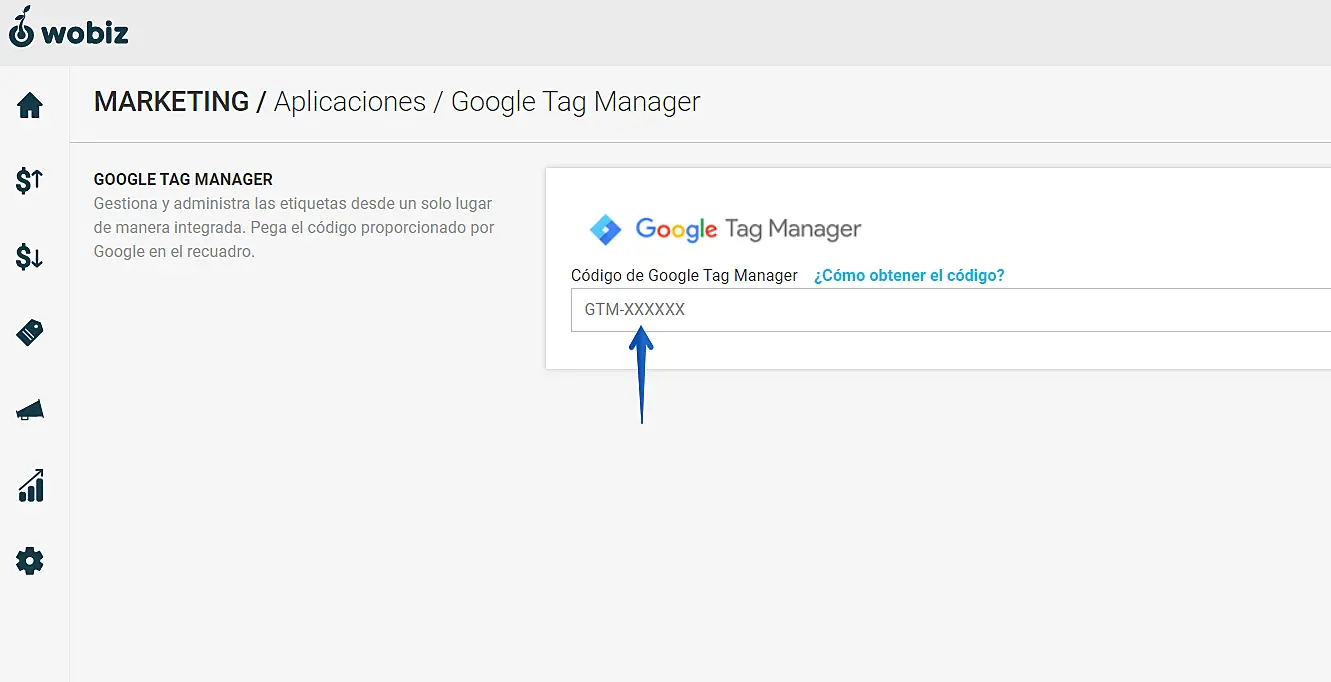This screenshot has height=682, width=1331.
Task: Click the wobiz wordmark text in header
Action: click(85, 33)
